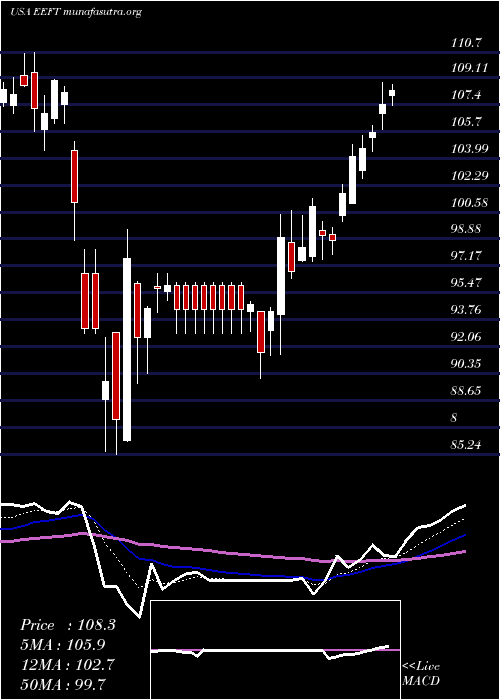Click the last white candlestick at the chart's right end
Screen dimensions: 500x700
pos(392,95)
